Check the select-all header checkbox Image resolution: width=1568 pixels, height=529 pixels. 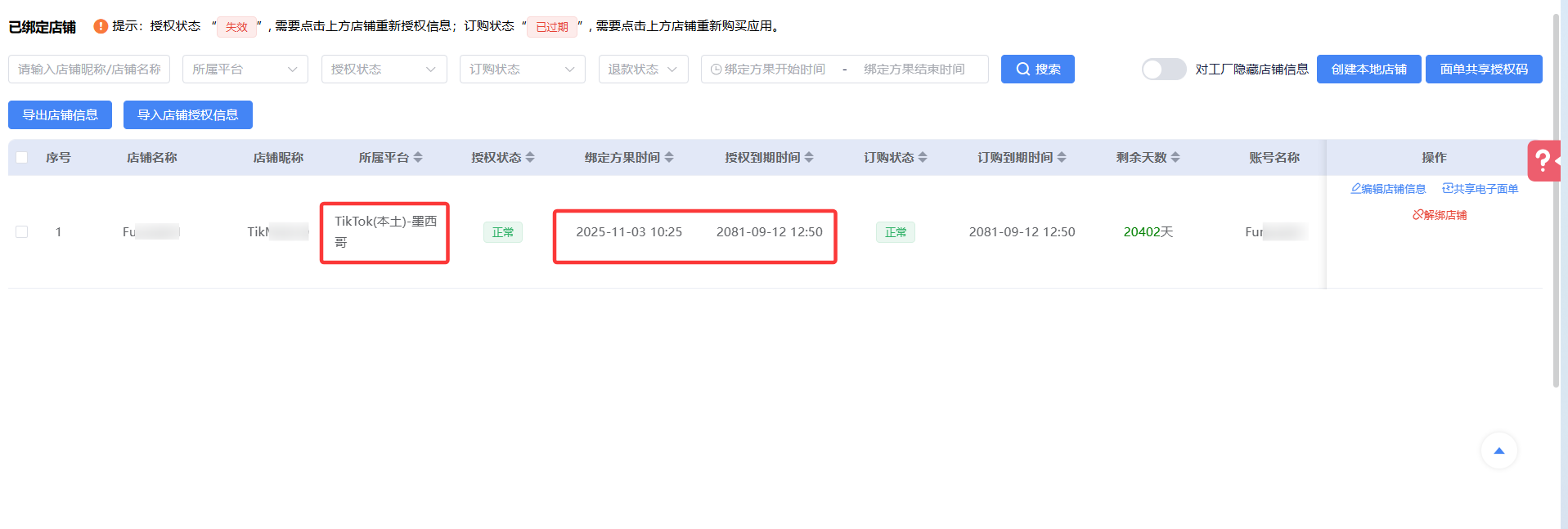click(22, 157)
